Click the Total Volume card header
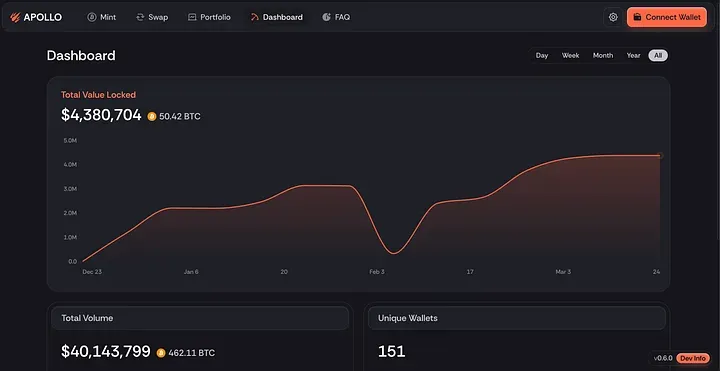Image resolution: width=720 pixels, height=371 pixels. 200,318
